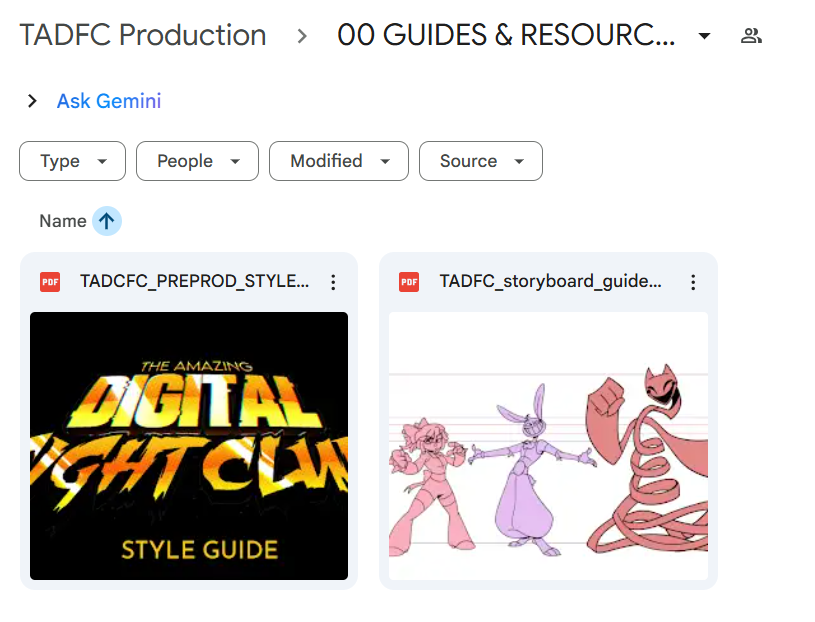Open three-dot options for the storyboard guide
815x622 pixels.
click(693, 281)
